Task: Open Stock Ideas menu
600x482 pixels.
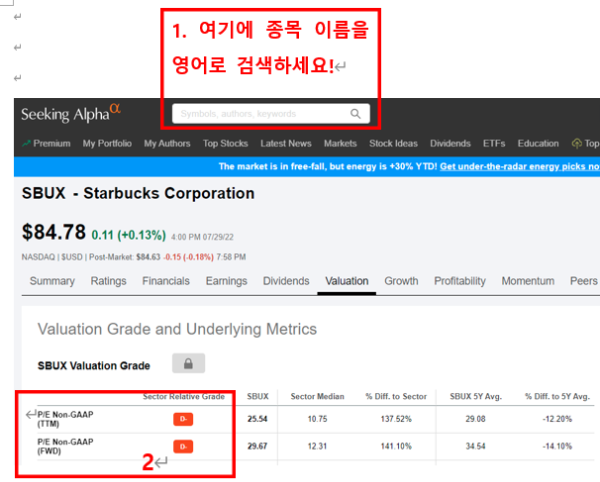Action: click(393, 143)
